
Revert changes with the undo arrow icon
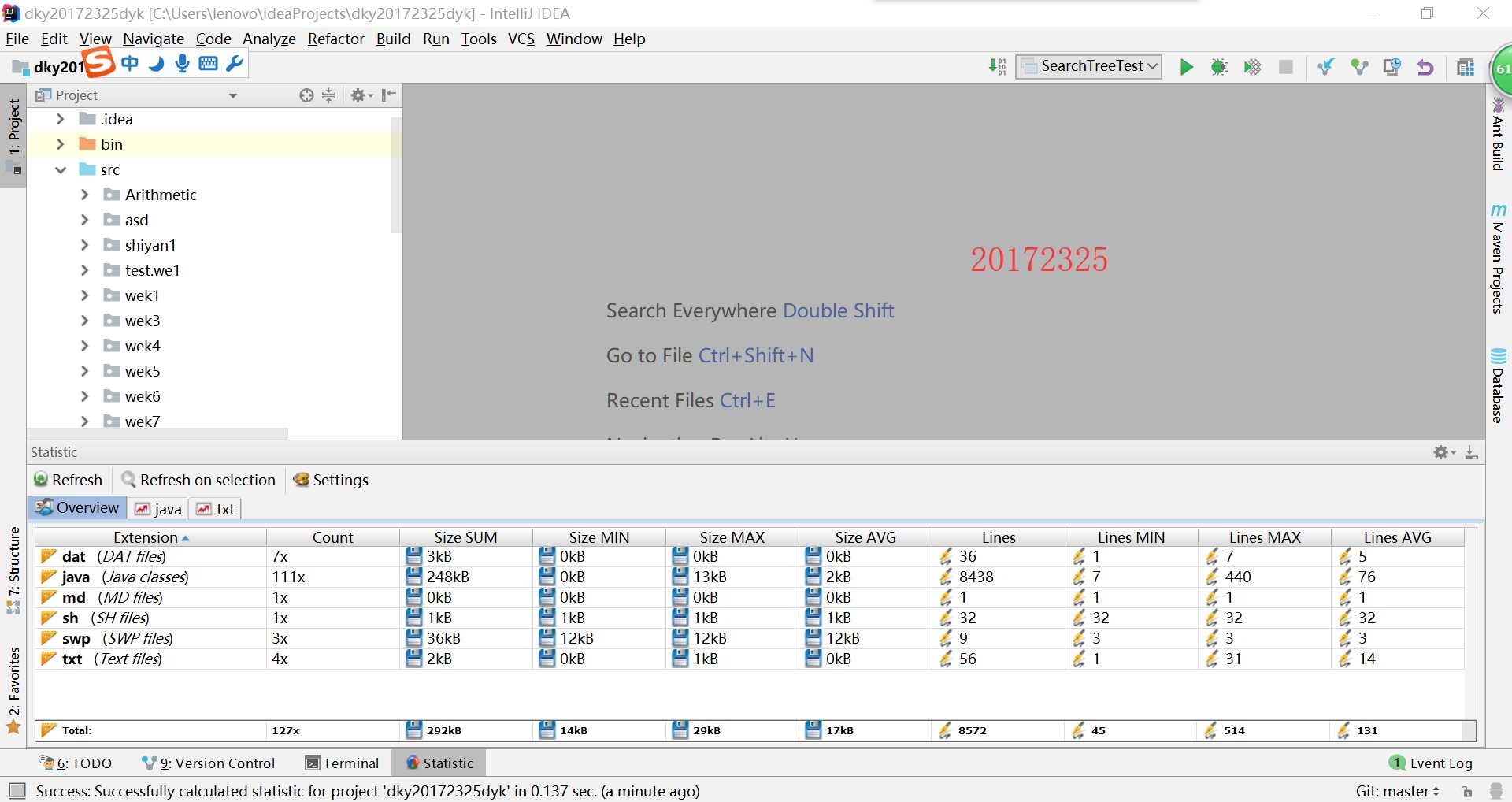tap(1425, 67)
